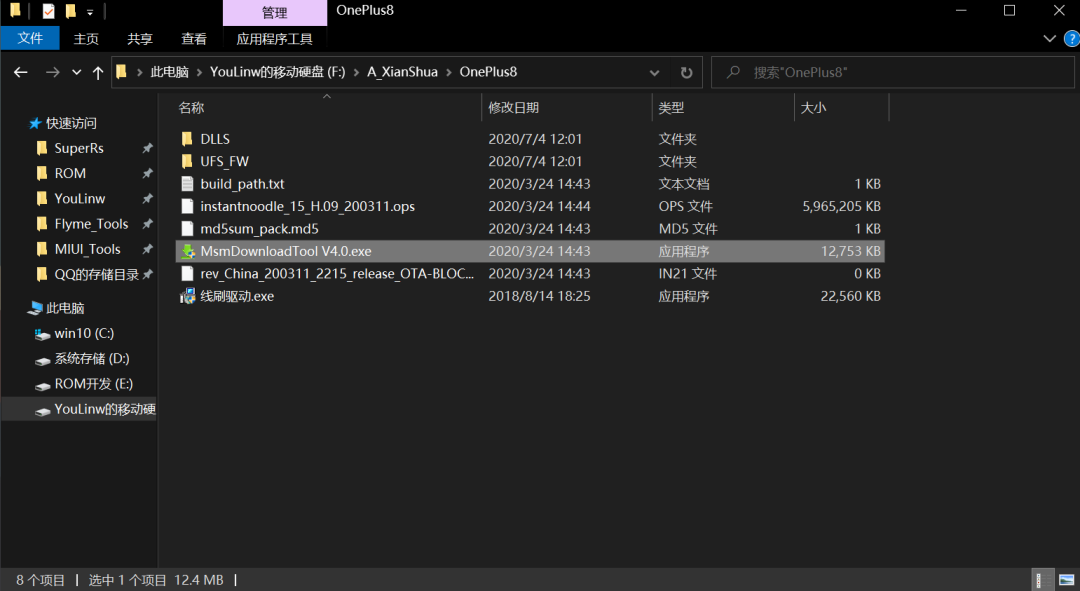Refresh the current folder view
This screenshot has height=591, width=1080.
point(687,72)
